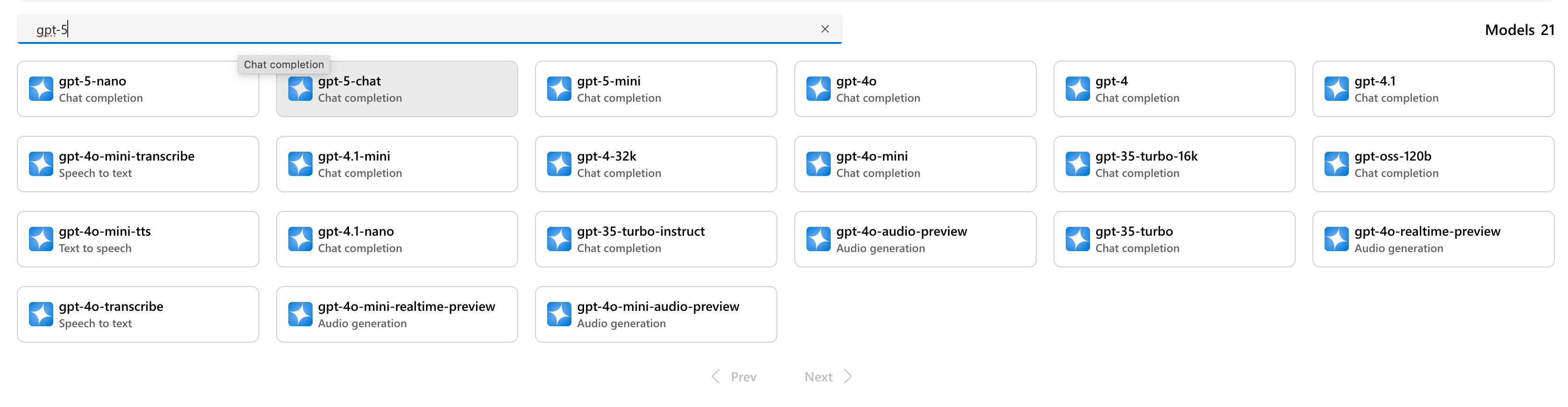Image resolution: width=1568 pixels, height=407 pixels.
Task: Click the gpt-4 model icon
Action: pyautogui.click(x=1077, y=89)
